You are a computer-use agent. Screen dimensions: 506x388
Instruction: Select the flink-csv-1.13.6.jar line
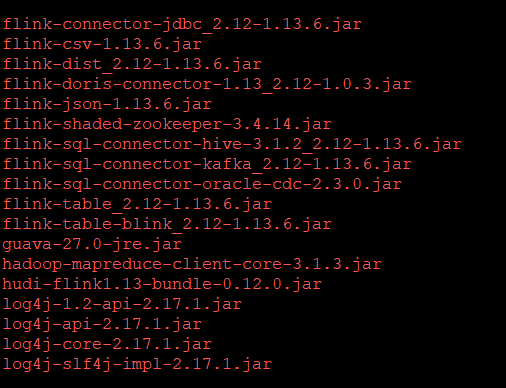tap(102, 45)
